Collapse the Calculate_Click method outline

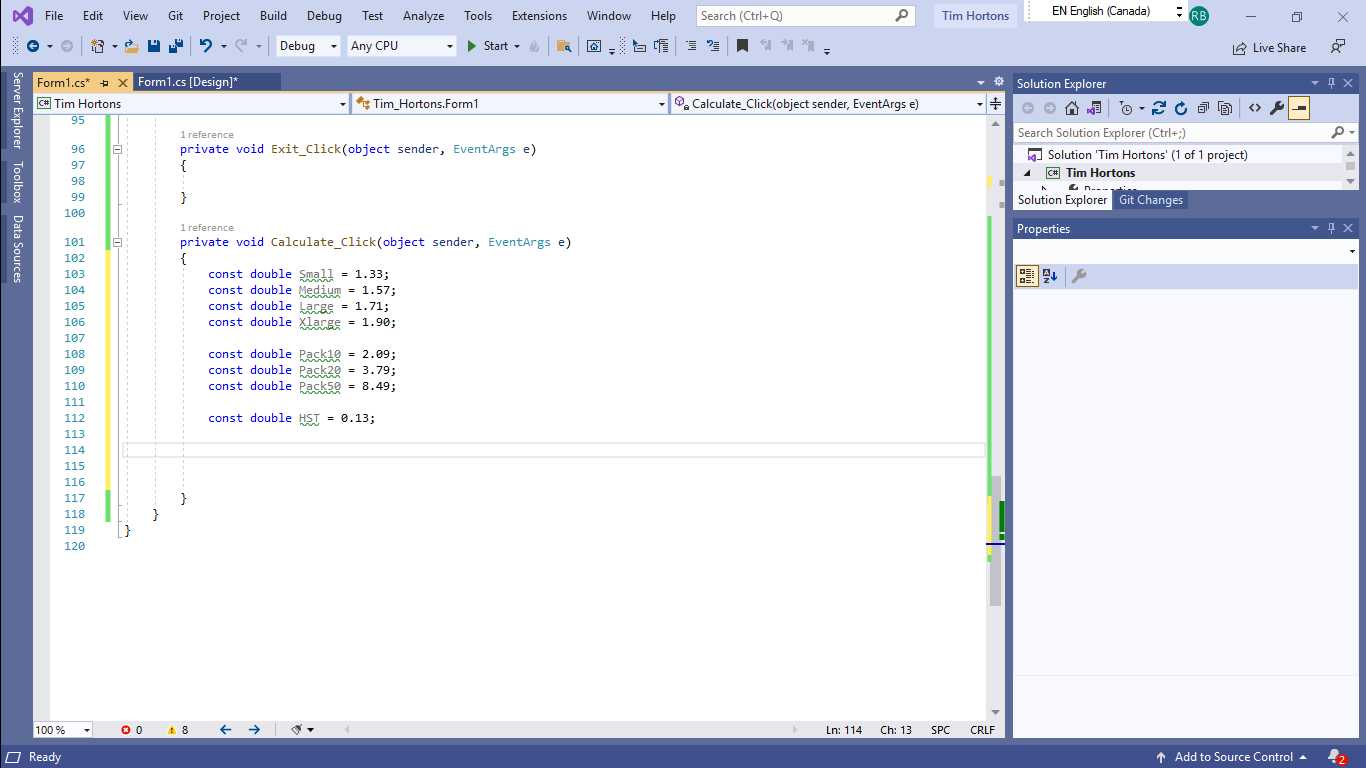tap(117, 242)
